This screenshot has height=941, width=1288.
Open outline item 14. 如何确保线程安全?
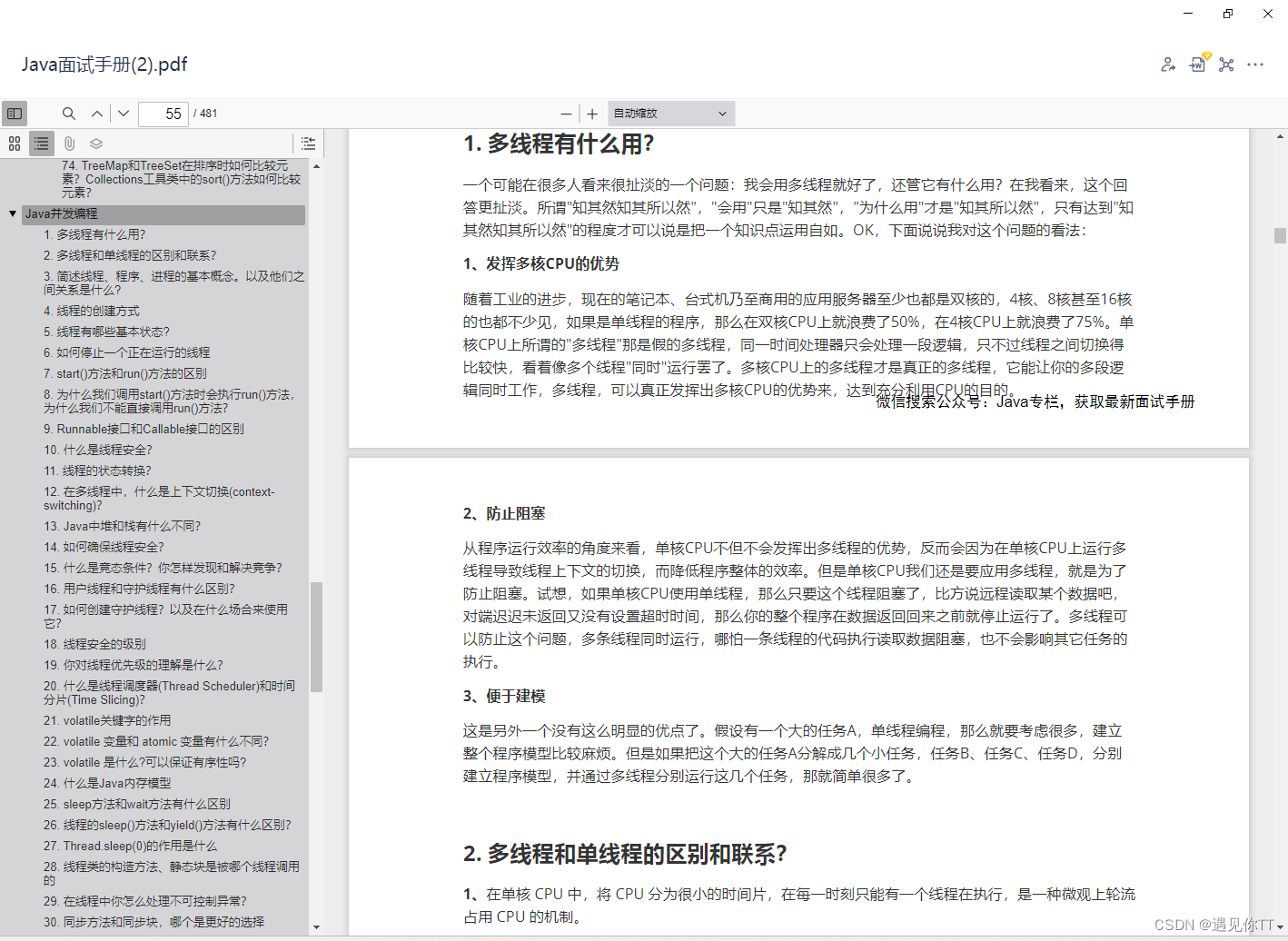(x=104, y=547)
